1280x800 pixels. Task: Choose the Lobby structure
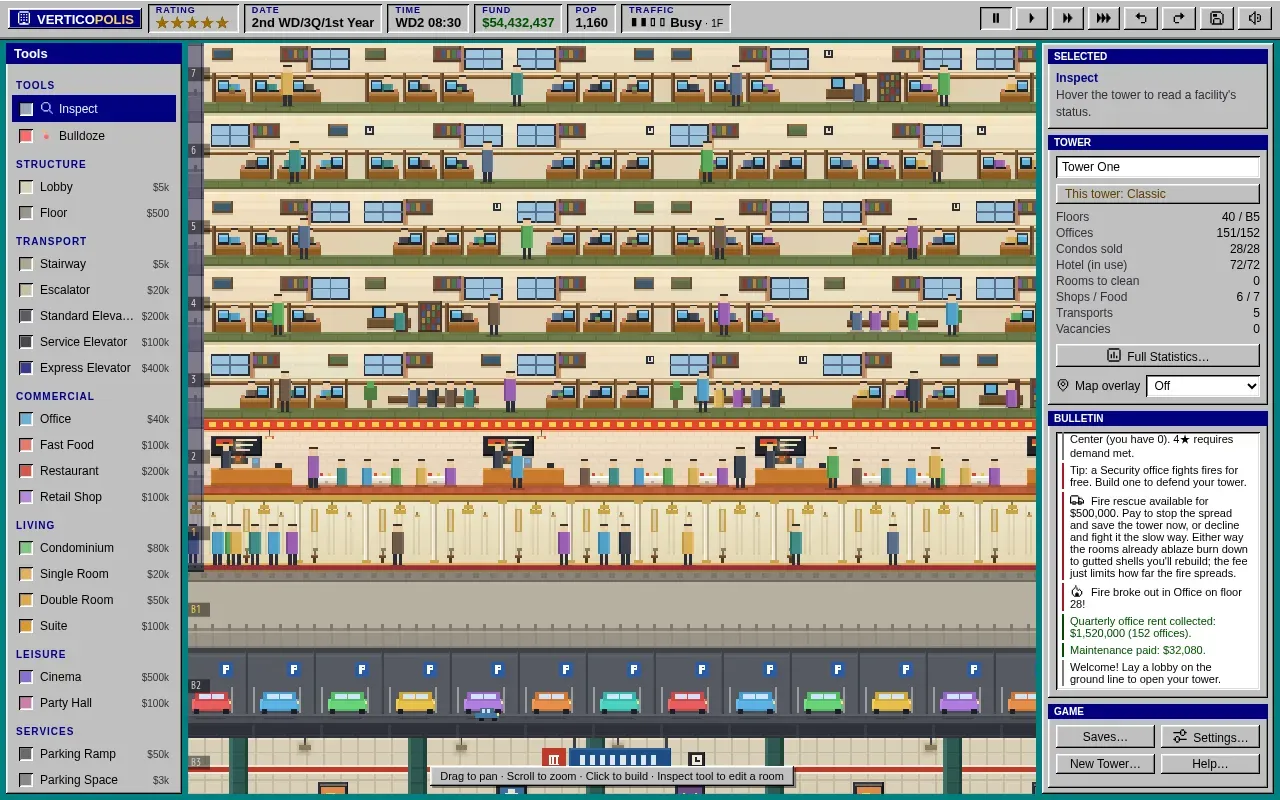(x=94, y=187)
